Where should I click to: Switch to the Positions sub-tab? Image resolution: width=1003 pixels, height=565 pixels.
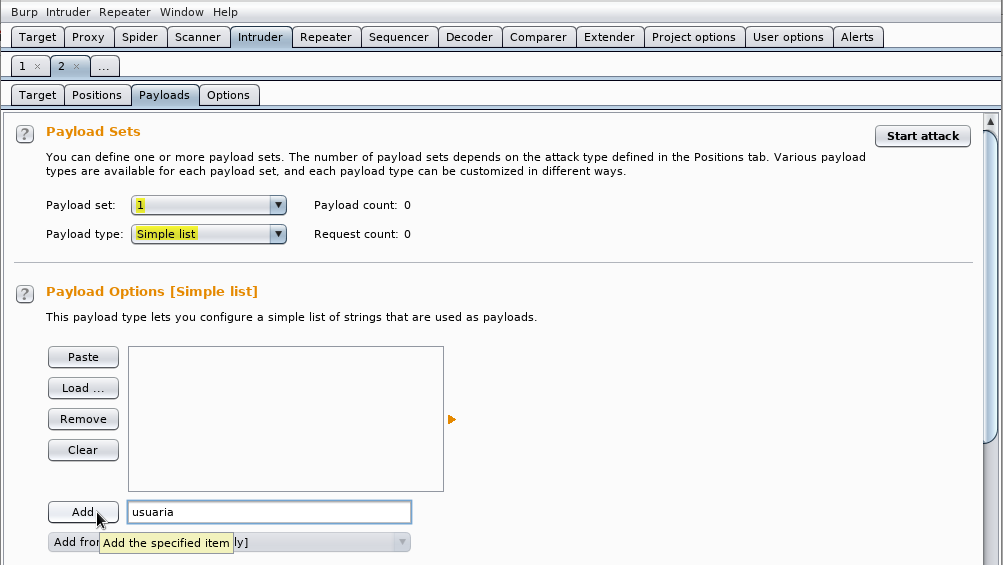pos(97,95)
